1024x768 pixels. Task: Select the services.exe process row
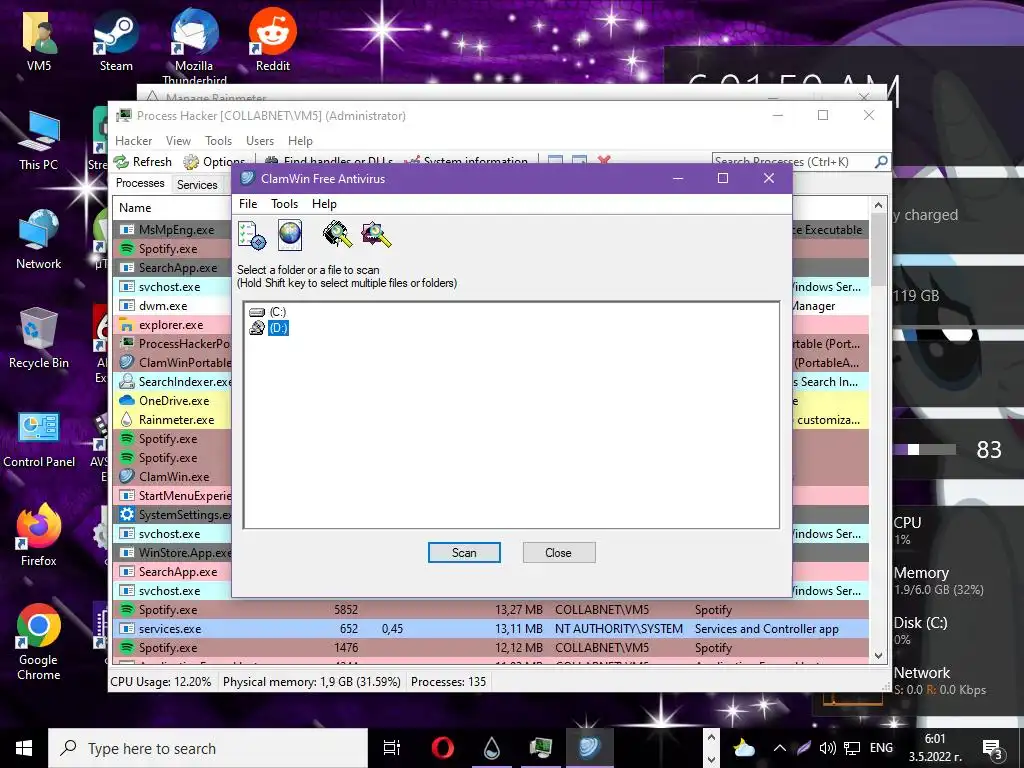491,629
